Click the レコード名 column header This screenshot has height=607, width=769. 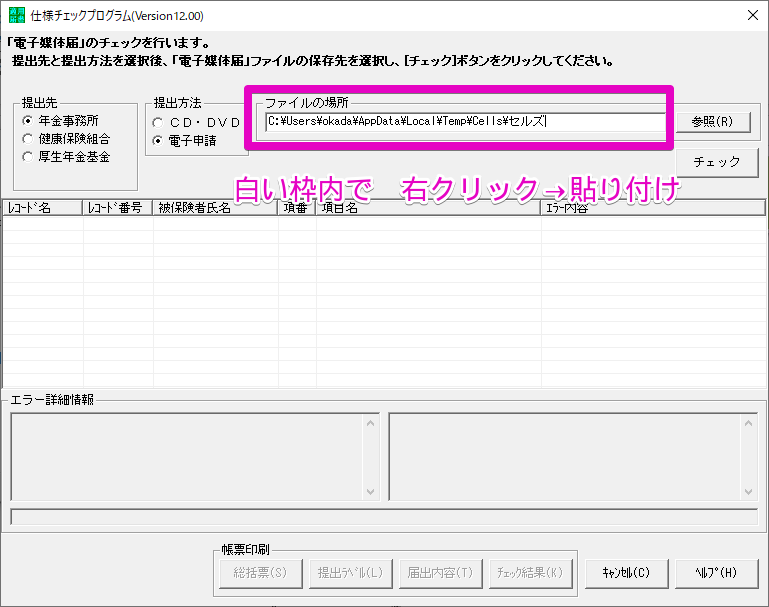43,208
